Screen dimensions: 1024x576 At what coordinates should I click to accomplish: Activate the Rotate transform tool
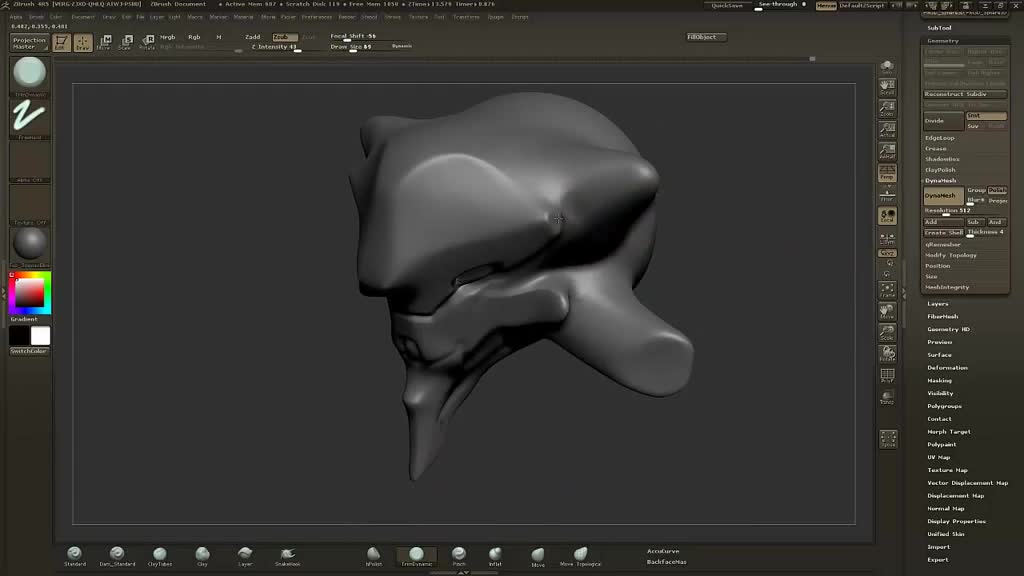(x=147, y=43)
